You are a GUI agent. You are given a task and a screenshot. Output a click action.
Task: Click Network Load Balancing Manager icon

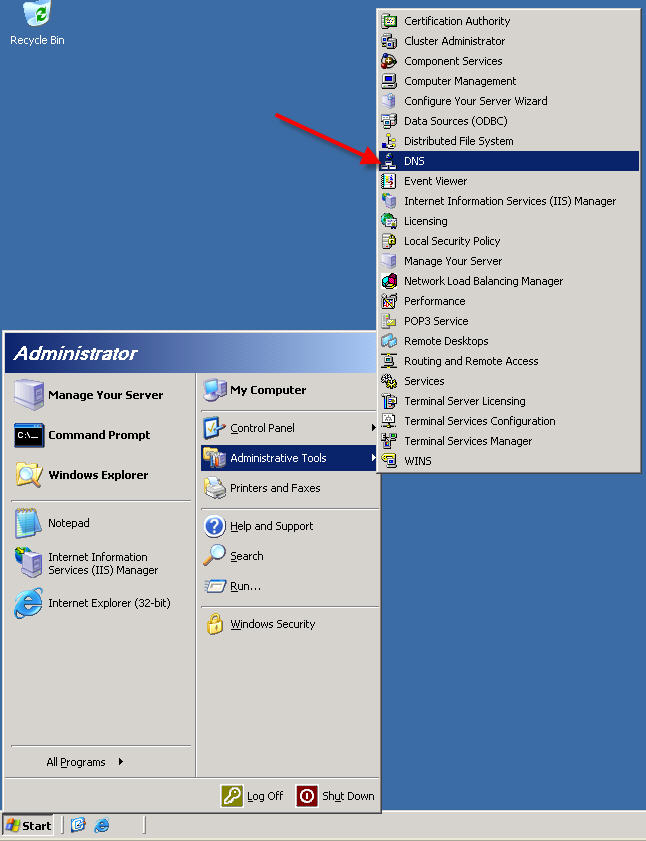click(389, 281)
